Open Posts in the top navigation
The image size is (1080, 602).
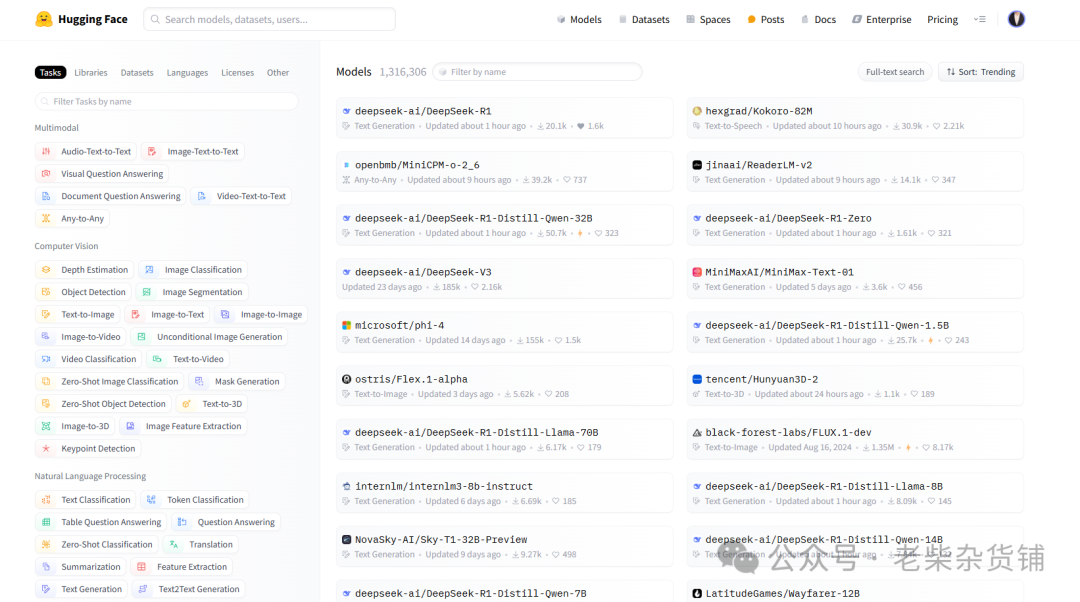click(766, 19)
